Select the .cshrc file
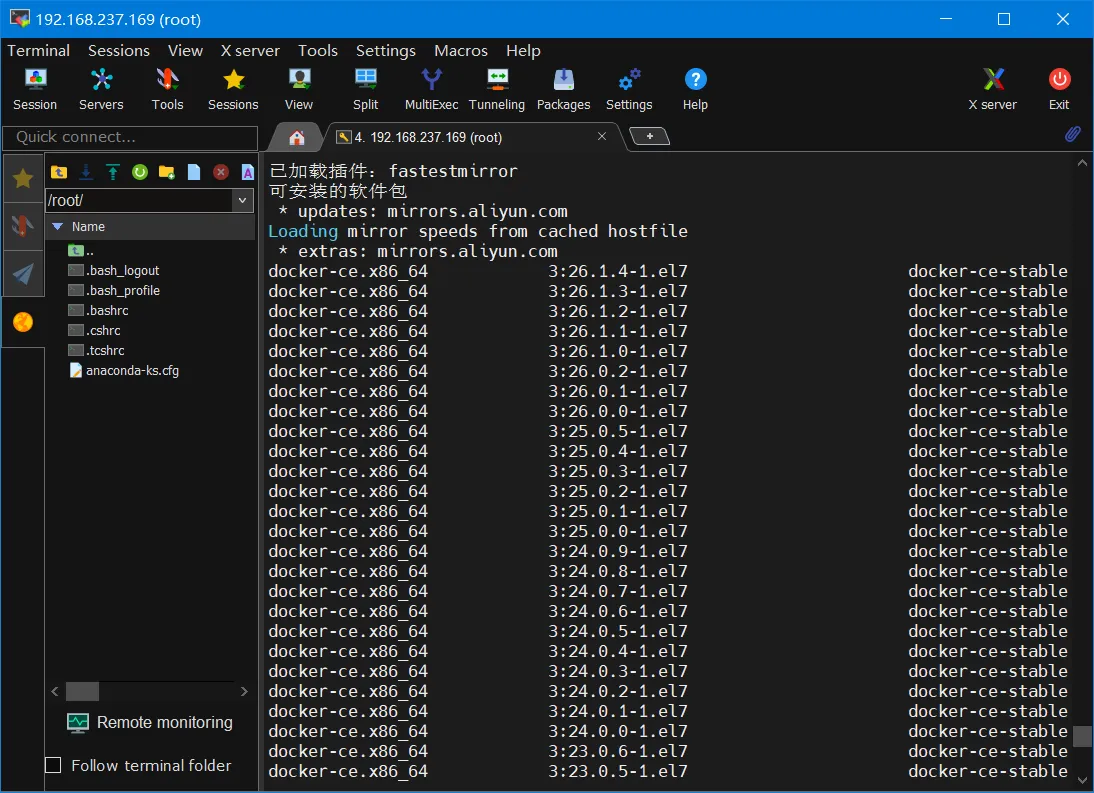1094x793 pixels. click(93, 331)
